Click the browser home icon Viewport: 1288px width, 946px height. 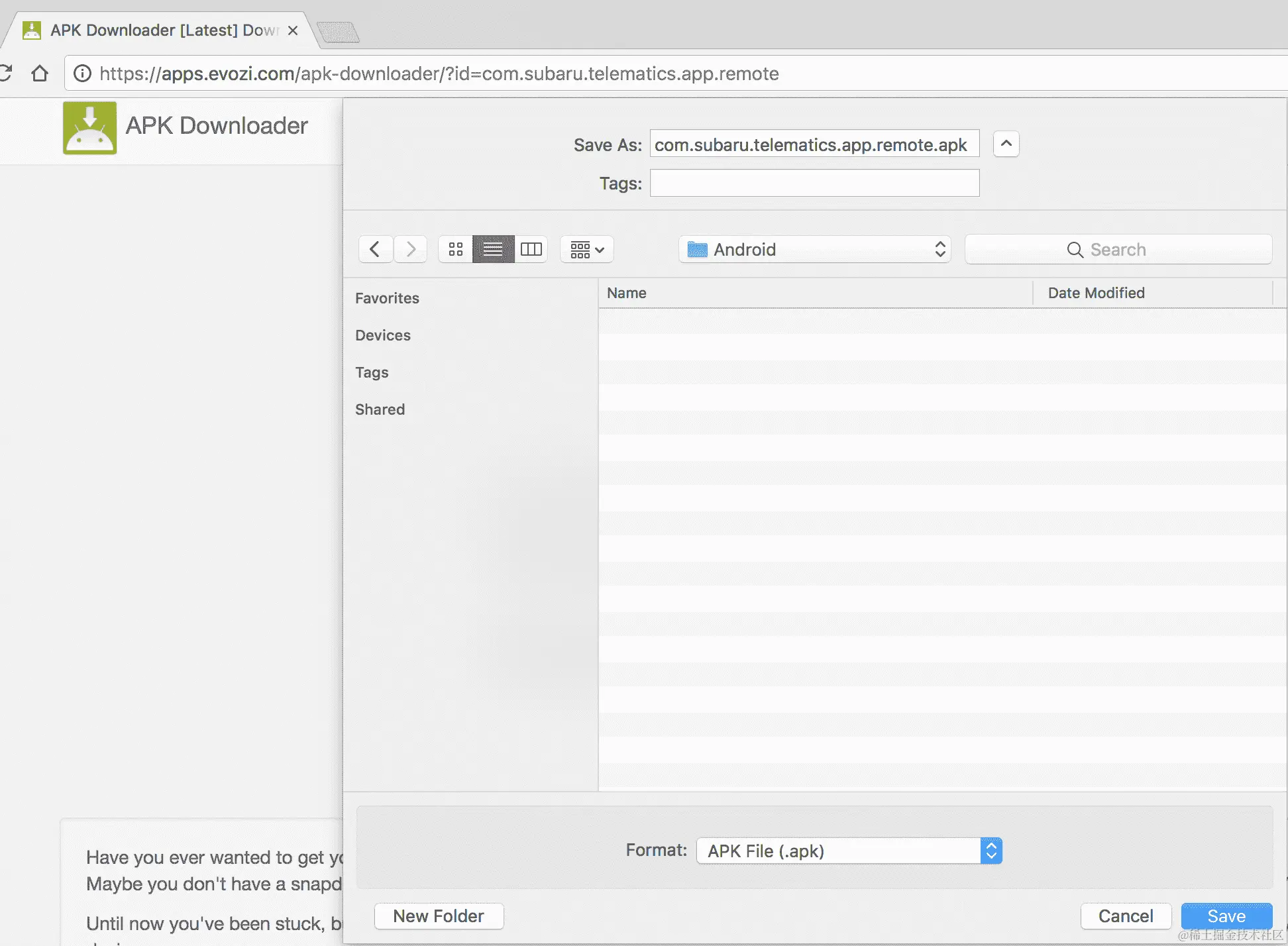(x=40, y=73)
